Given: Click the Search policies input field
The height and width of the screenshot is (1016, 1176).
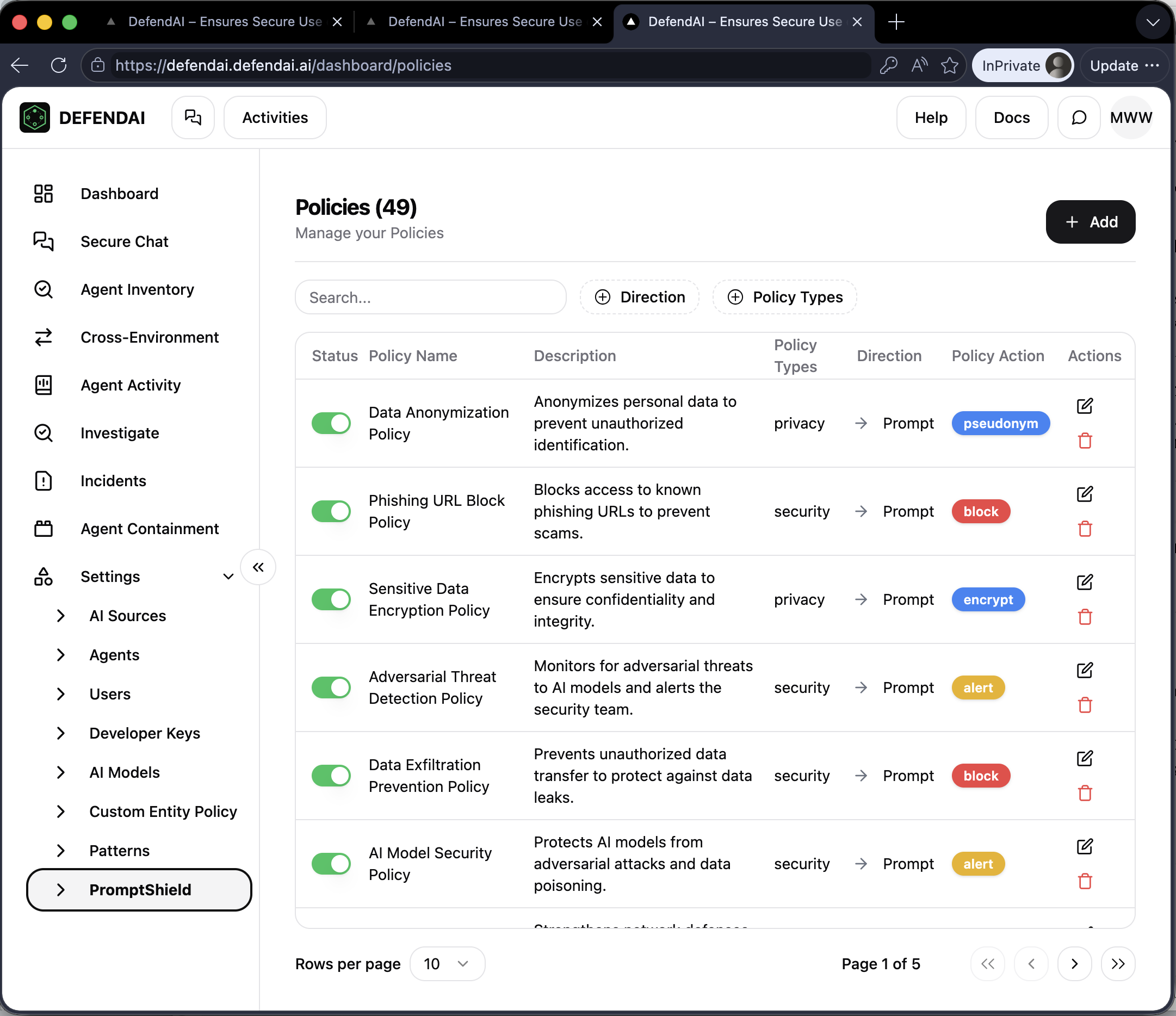Looking at the screenshot, I should point(431,297).
